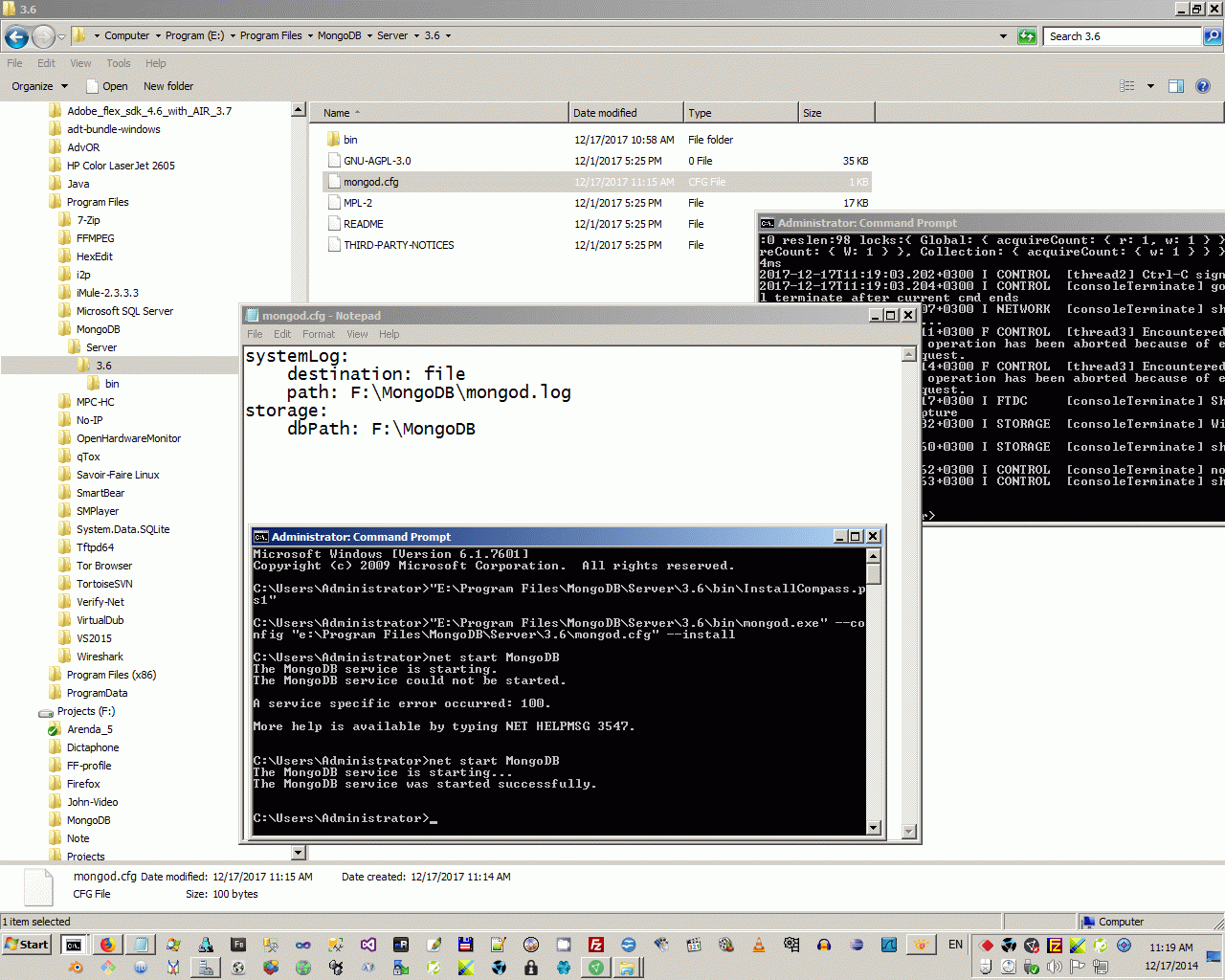Image resolution: width=1225 pixels, height=980 pixels.
Task: Launch Flash Builder from the taskbar
Action: point(238,945)
